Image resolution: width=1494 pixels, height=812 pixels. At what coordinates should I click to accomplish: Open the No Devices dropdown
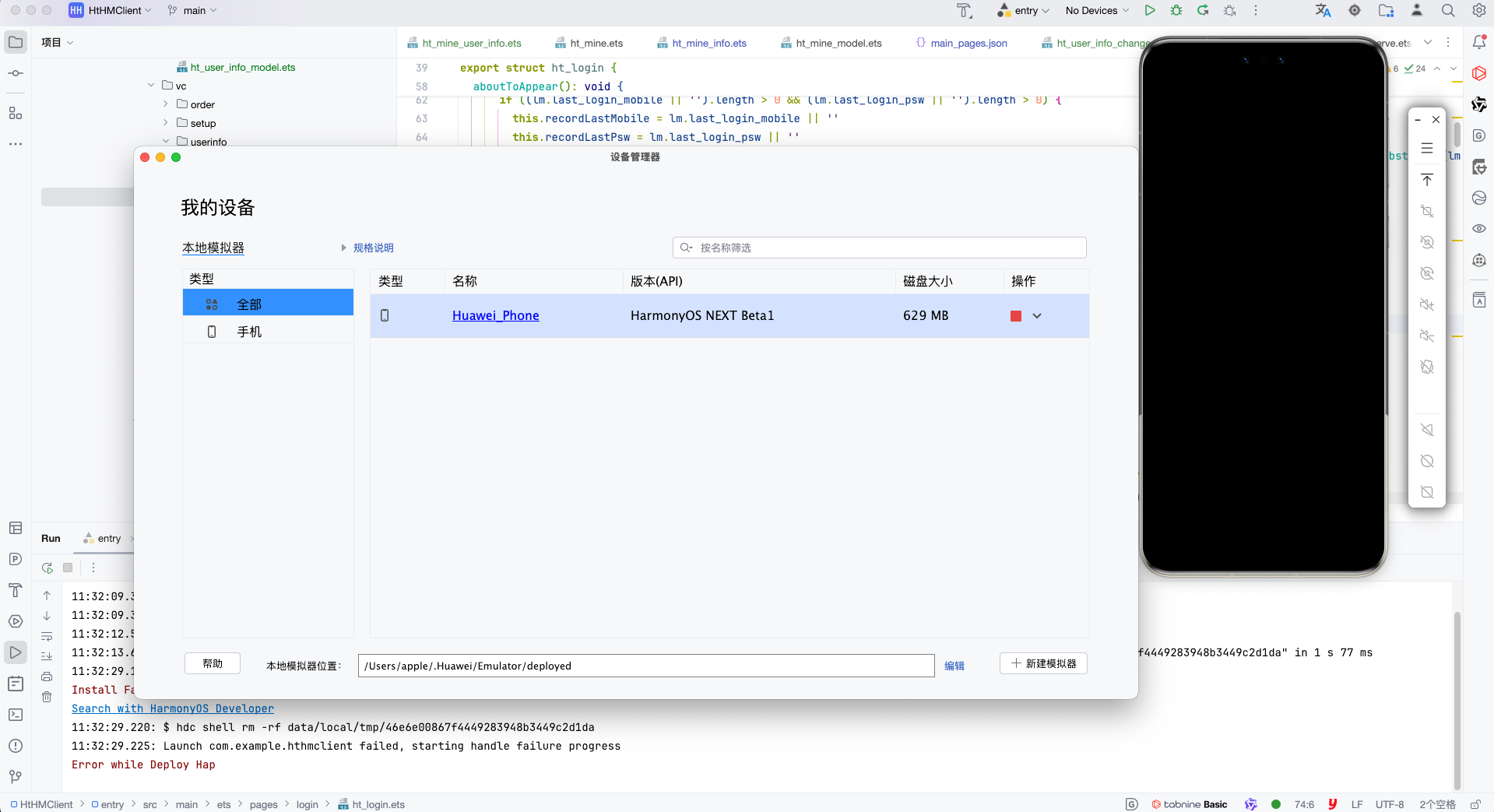[x=1096, y=10]
